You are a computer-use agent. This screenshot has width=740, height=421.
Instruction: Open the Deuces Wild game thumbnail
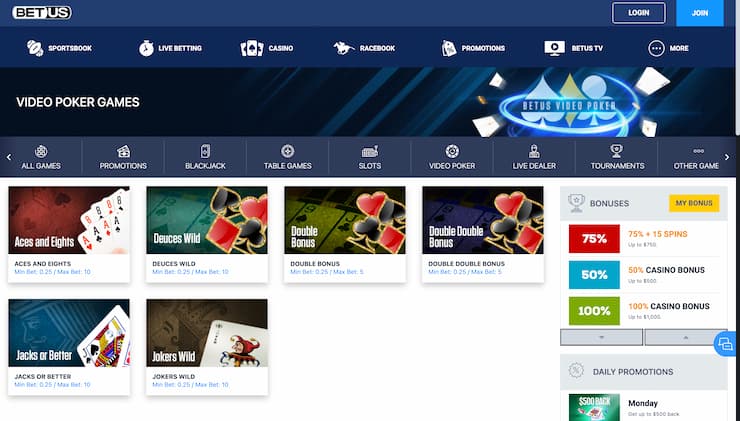click(x=207, y=220)
